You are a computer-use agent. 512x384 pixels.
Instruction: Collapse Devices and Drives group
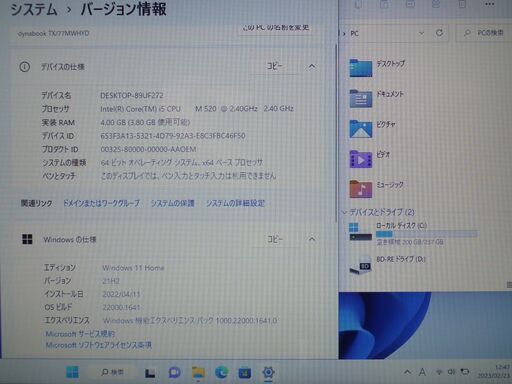pyautogui.click(x=345, y=212)
